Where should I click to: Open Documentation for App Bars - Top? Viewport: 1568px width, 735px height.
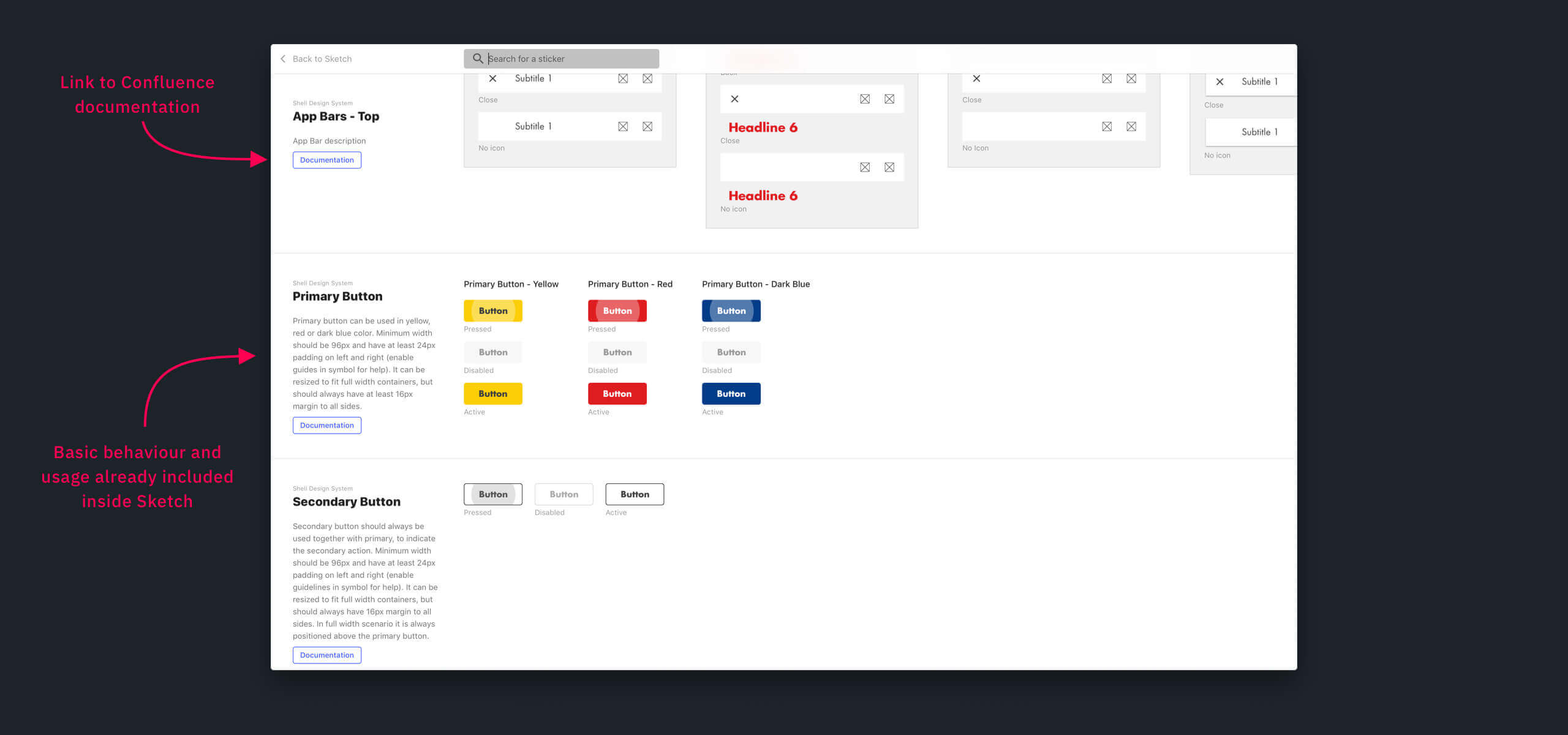pyautogui.click(x=326, y=160)
